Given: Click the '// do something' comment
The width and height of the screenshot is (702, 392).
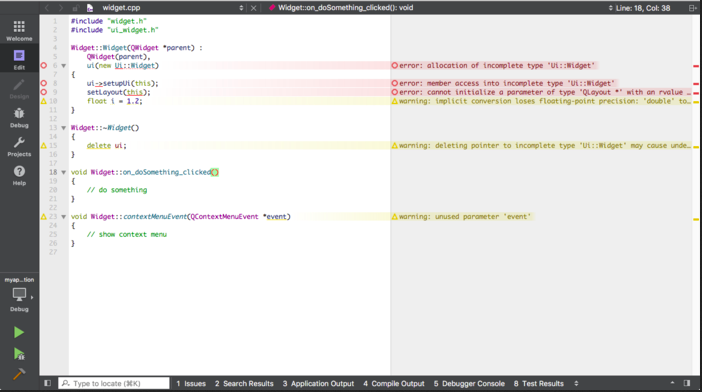Looking at the screenshot, I should [x=117, y=190].
